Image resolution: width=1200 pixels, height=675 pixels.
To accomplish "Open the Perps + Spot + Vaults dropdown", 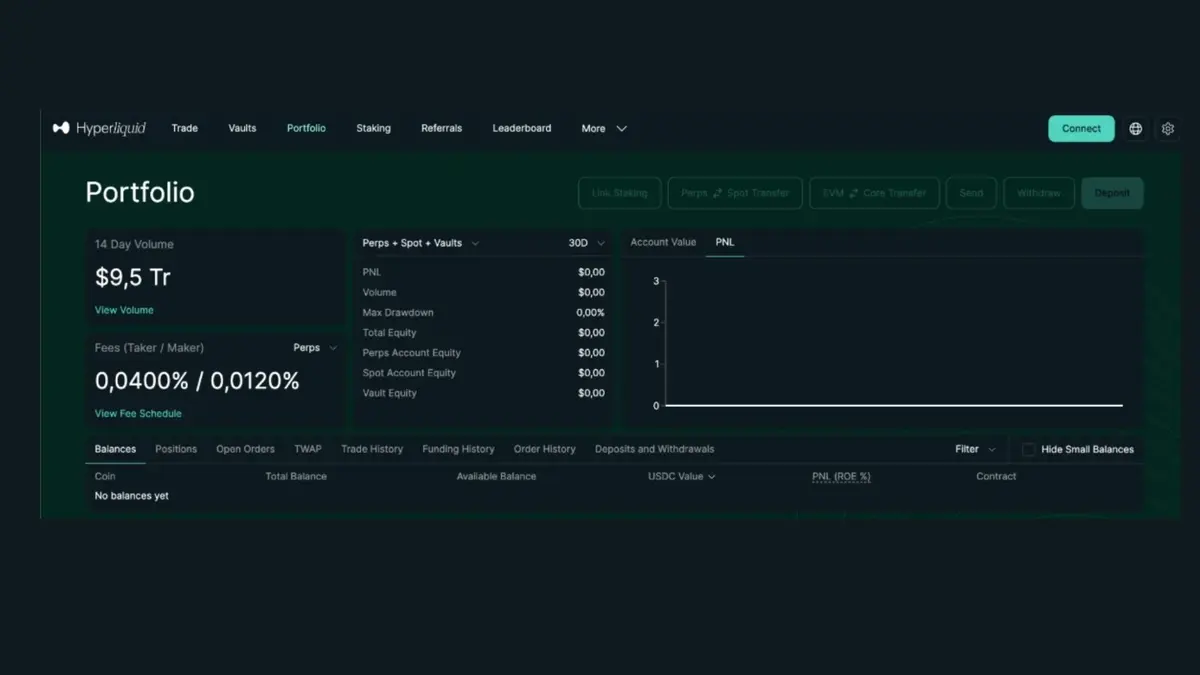I will [420, 243].
